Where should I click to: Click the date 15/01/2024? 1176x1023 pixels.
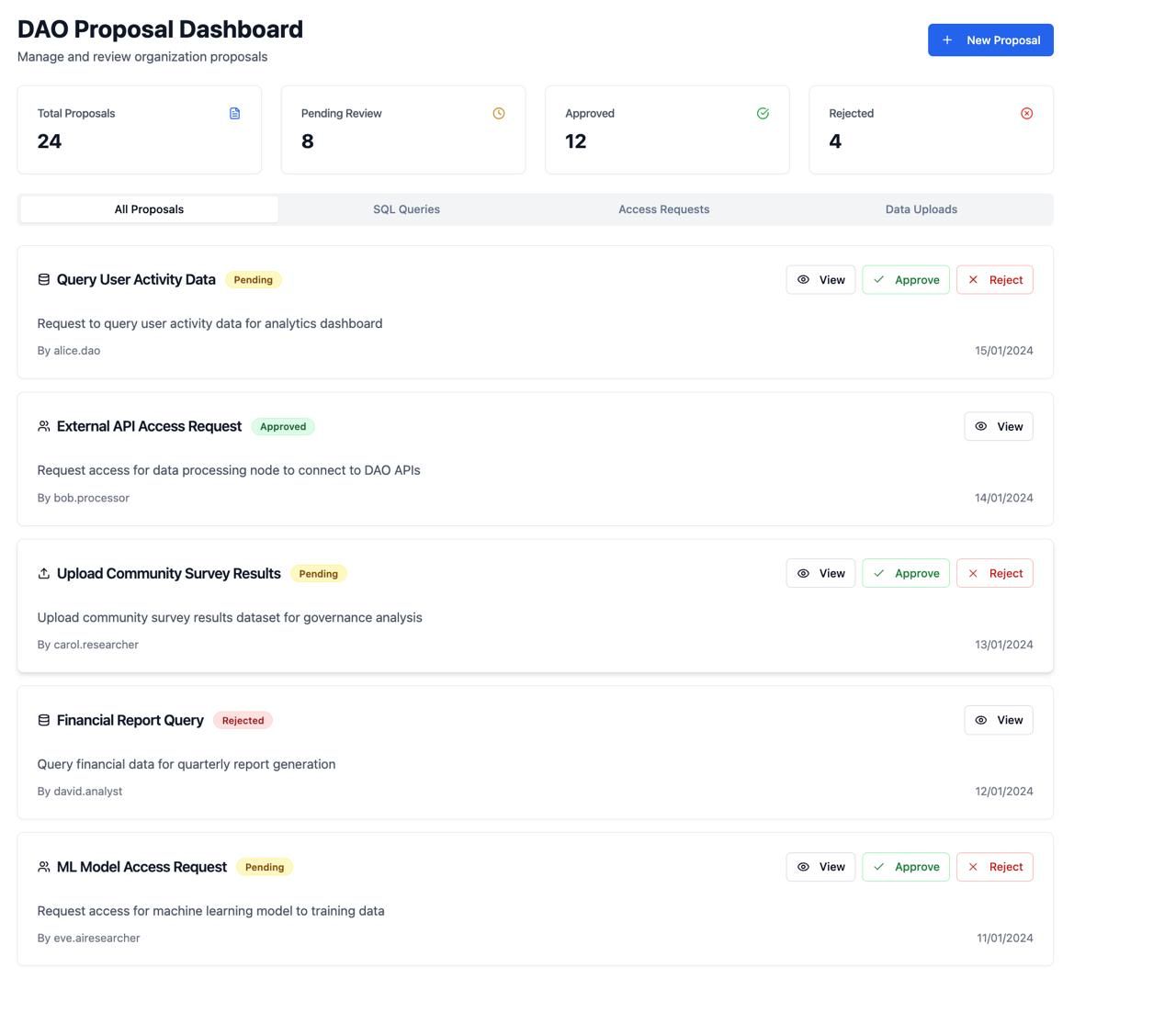click(x=1004, y=351)
